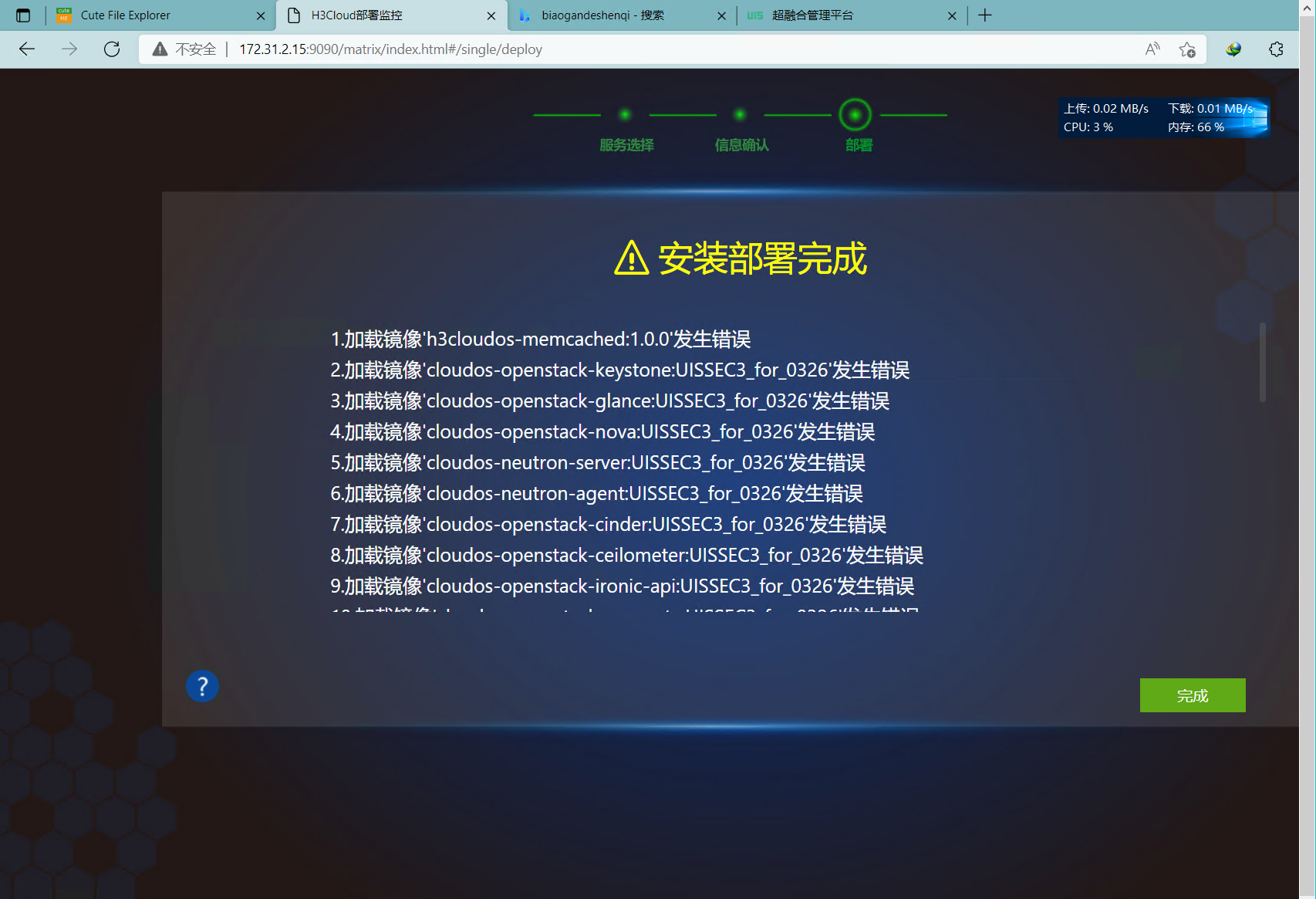Screen dimensions: 1316x899
Task: Click the yellow warning triangle beside 安装部署完成
Action: 632,258
